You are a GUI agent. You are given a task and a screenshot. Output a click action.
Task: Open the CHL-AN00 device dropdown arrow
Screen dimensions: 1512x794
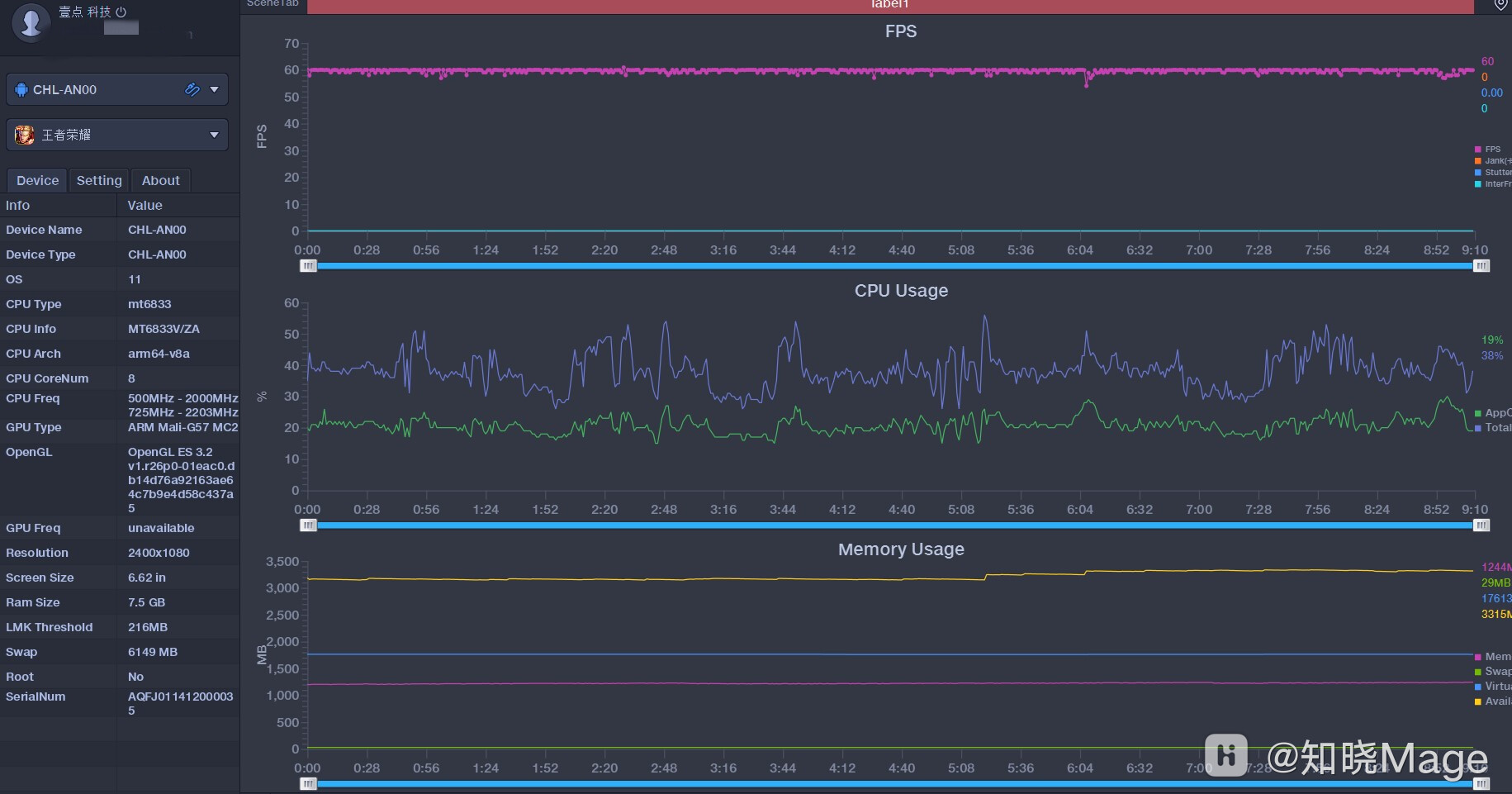pyautogui.click(x=215, y=89)
